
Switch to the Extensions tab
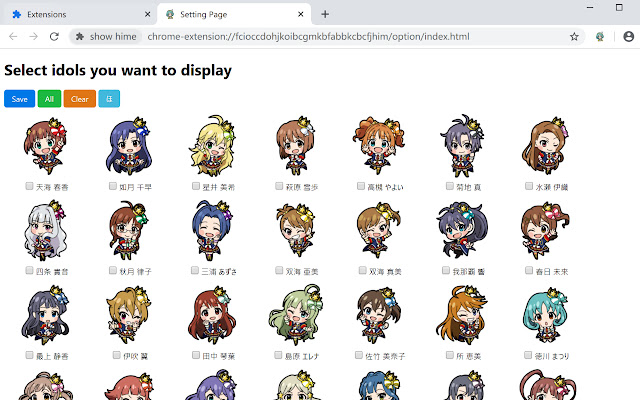78,14
